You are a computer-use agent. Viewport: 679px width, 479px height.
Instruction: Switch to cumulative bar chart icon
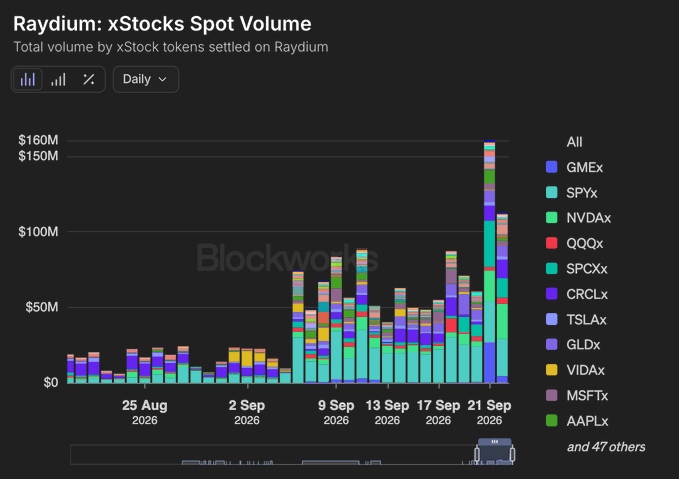point(58,79)
